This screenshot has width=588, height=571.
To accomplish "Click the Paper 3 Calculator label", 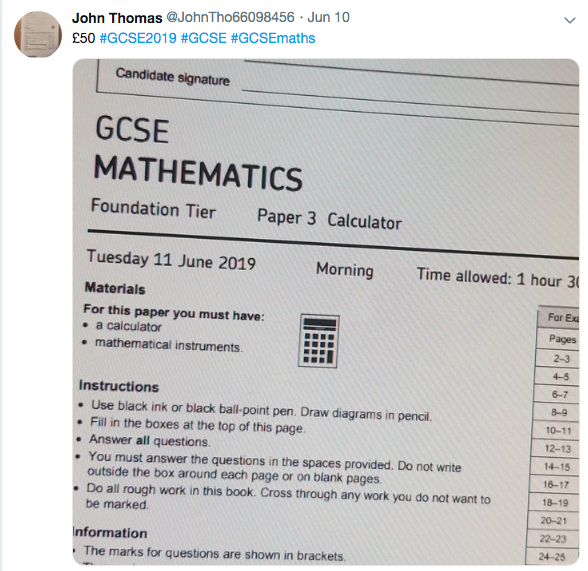I will tap(329, 219).
